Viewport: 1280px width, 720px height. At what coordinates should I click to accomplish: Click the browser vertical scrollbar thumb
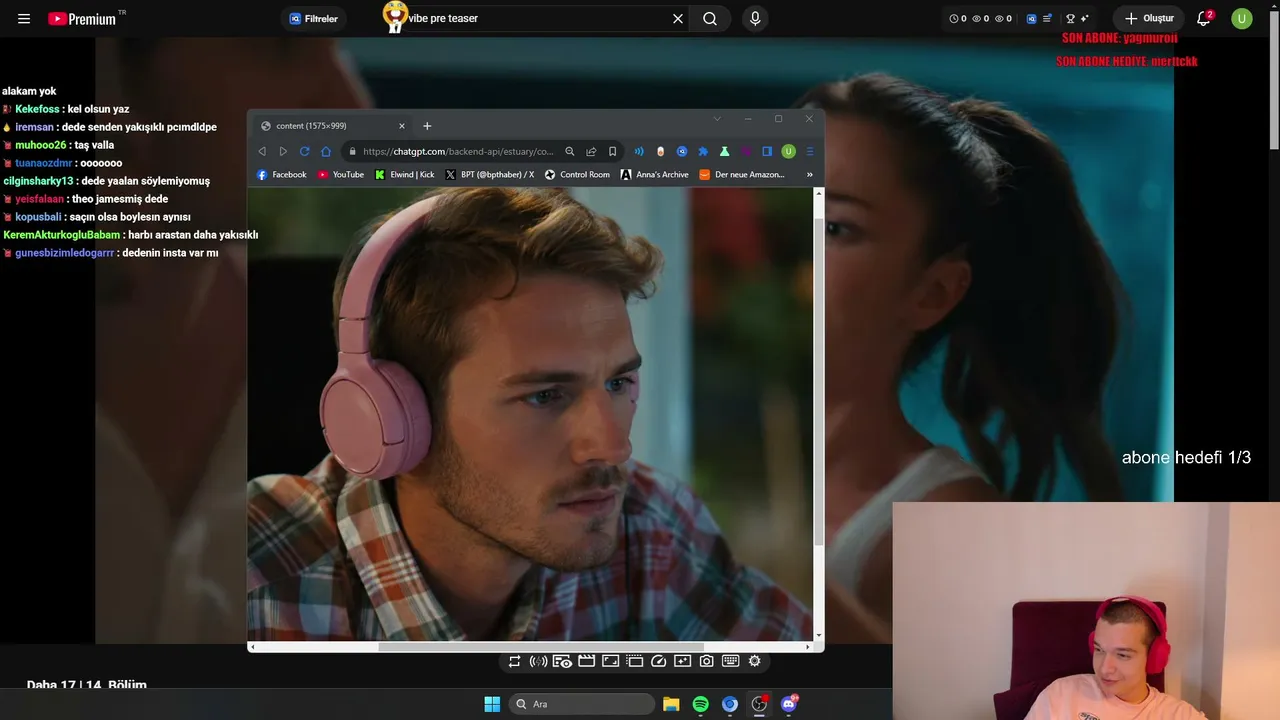pos(819,382)
